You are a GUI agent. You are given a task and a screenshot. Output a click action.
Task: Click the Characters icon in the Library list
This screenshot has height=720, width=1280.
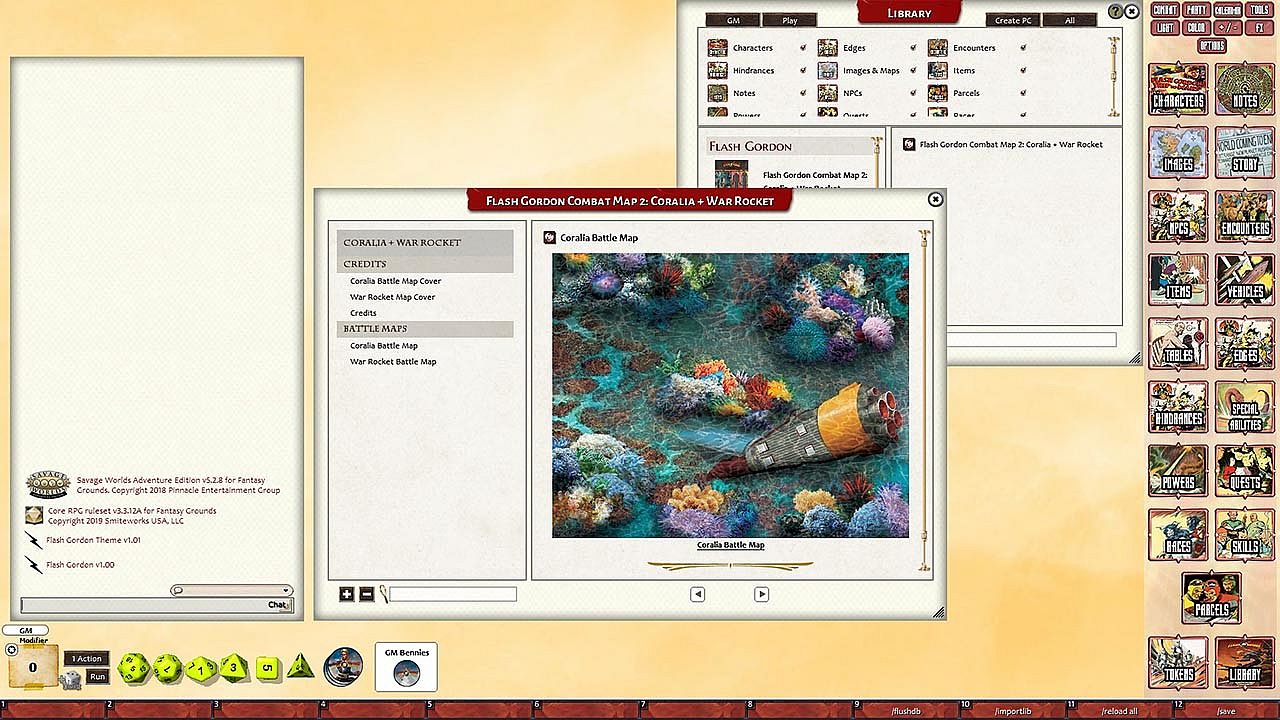pos(717,48)
